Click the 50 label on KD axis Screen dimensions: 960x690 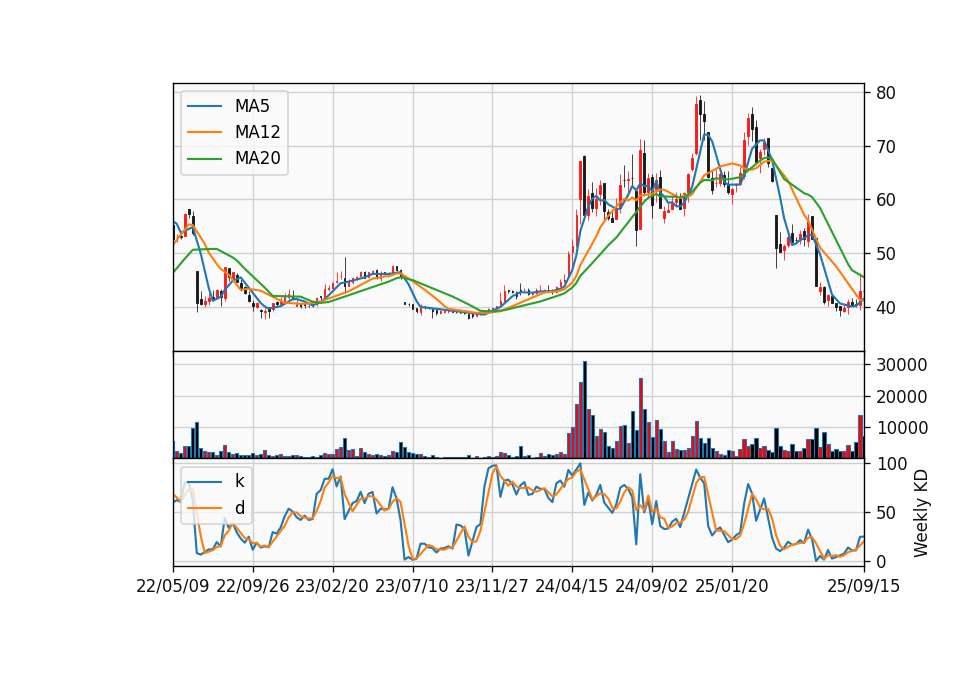(886, 512)
